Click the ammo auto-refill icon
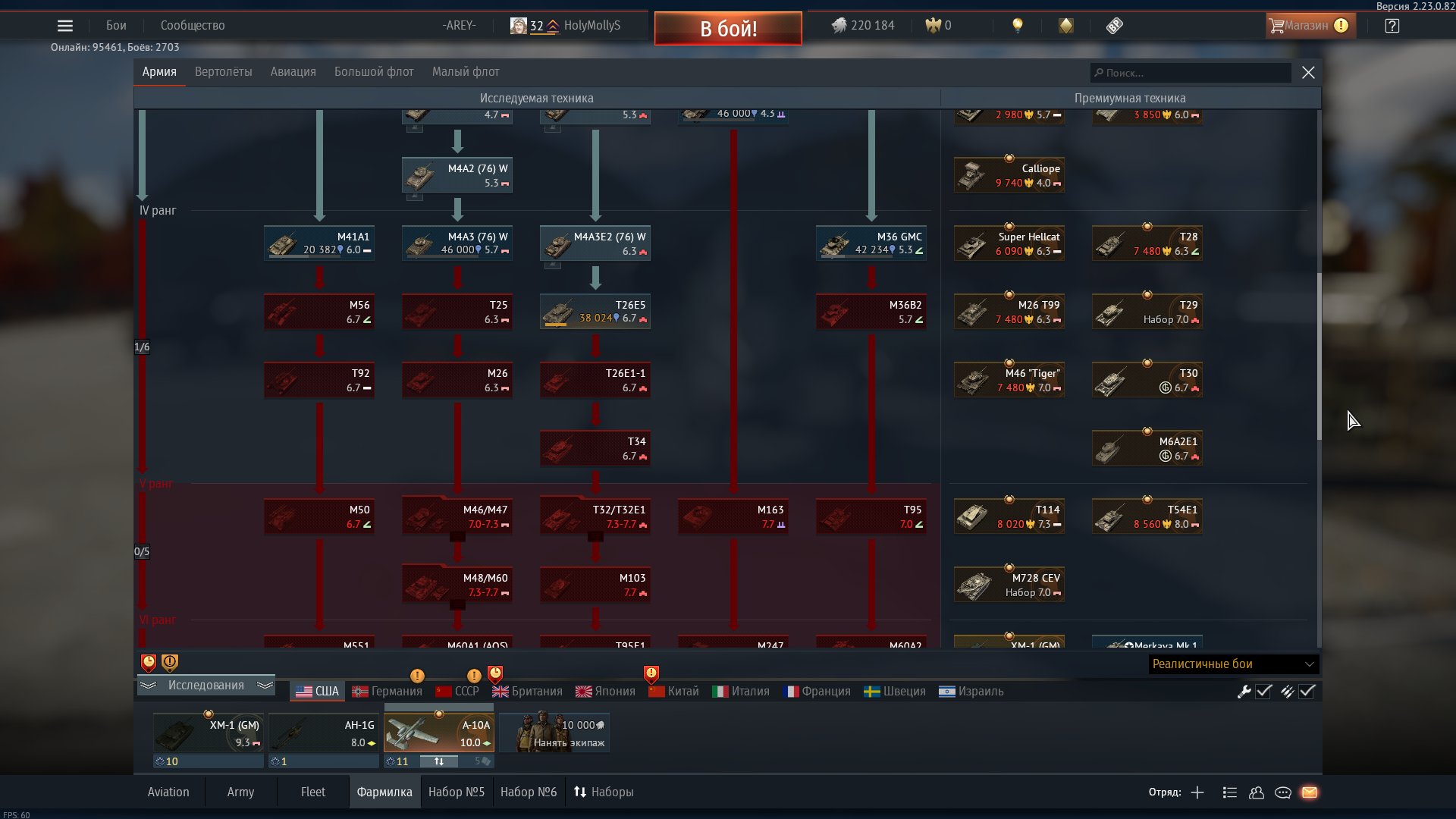 [1287, 692]
